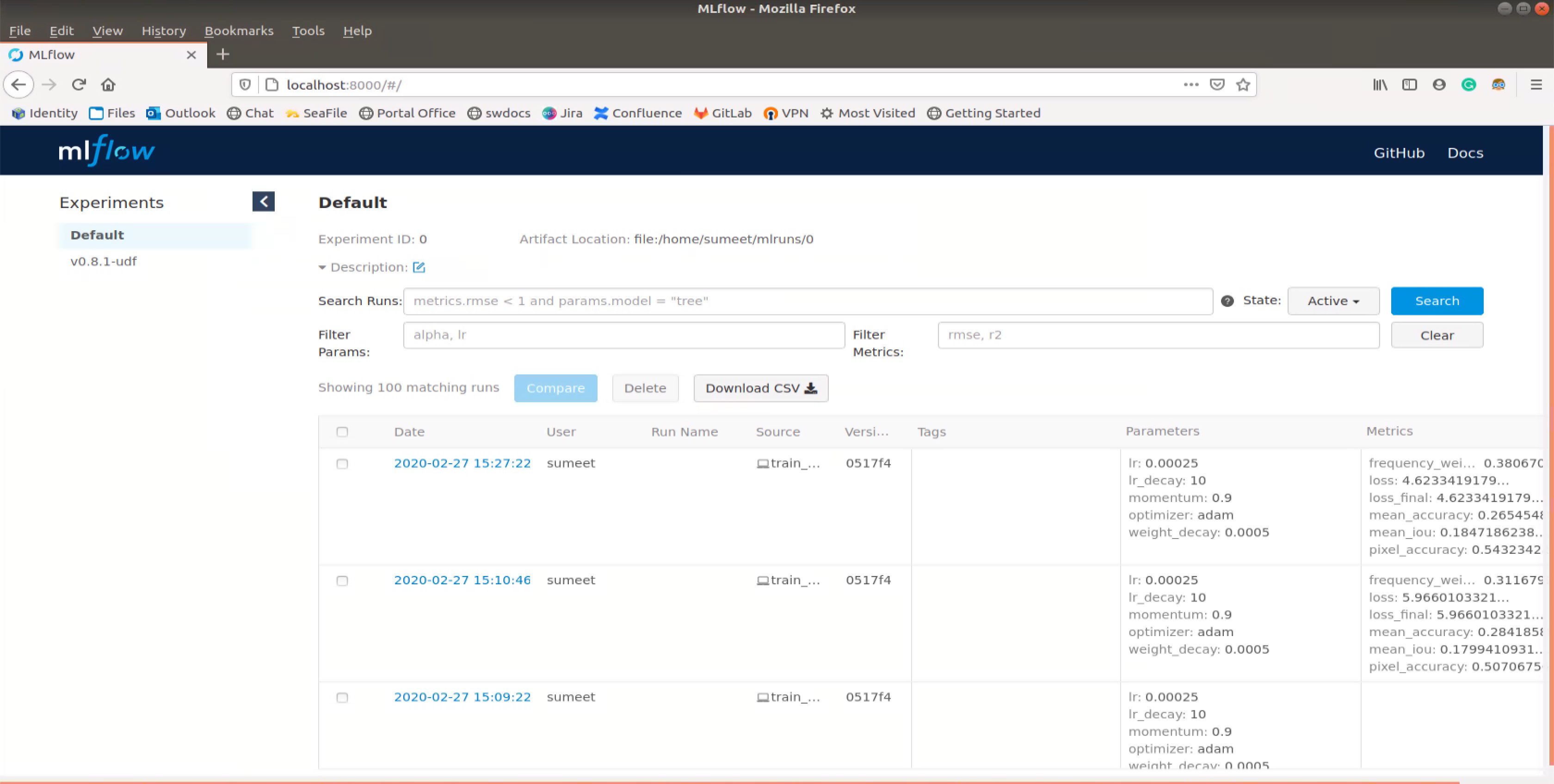Select all runs with the header checkbox
The height and width of the screenshot is (784, 1554).
click(x=342, y=432)
